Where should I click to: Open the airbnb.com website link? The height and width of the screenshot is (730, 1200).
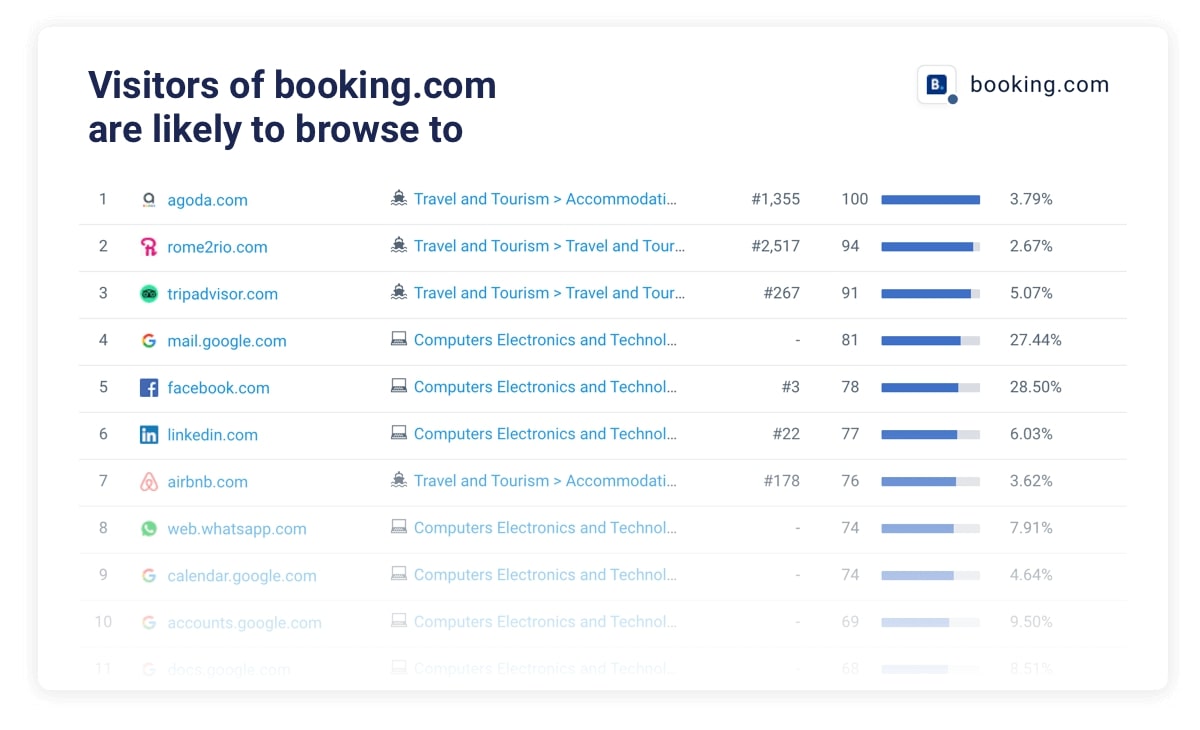208,481
